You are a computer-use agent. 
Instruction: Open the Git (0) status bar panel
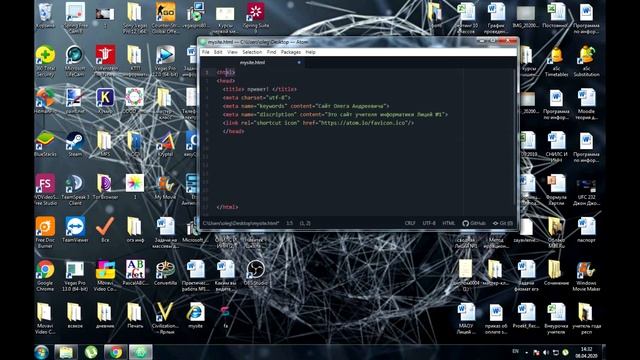(x=502, y=223)
